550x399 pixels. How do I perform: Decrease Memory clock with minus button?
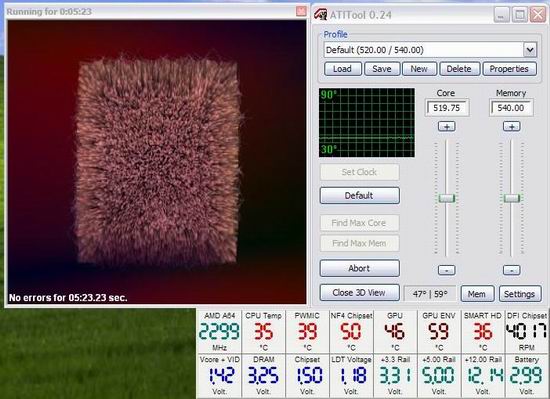click(511, 270)
